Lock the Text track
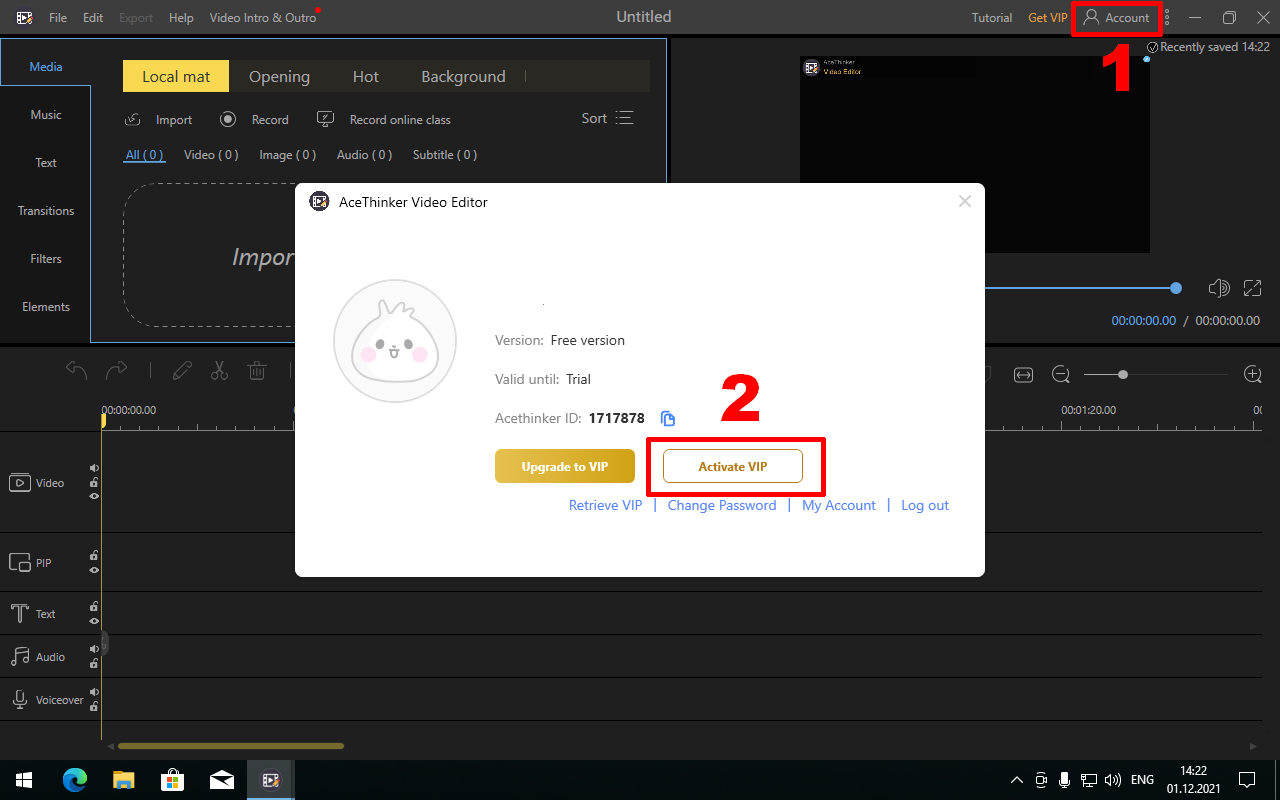Viewport: 1280px width, 800px height. (94, 606)
